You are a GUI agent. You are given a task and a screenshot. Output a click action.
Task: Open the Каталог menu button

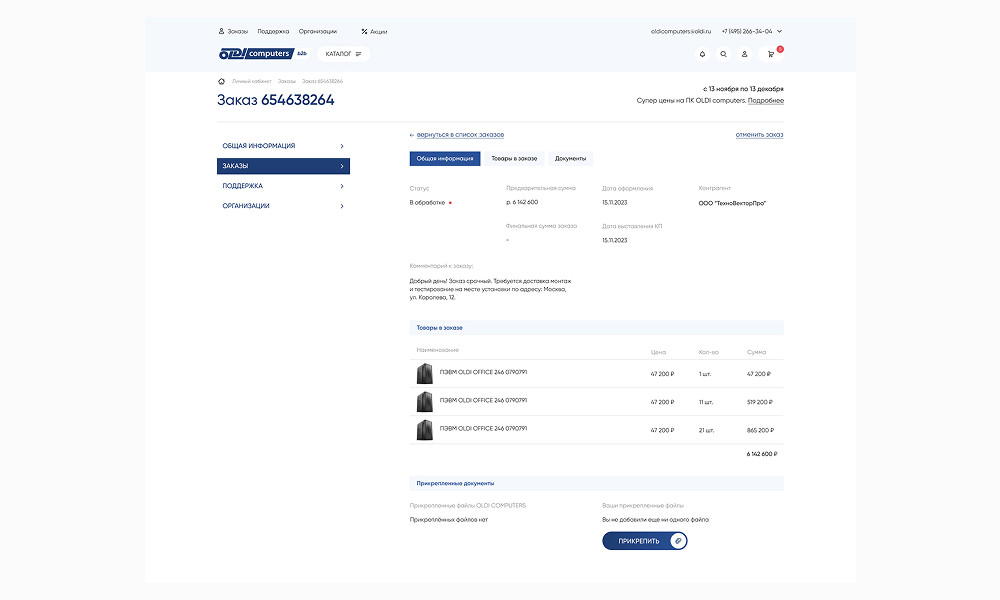(343, 54)
